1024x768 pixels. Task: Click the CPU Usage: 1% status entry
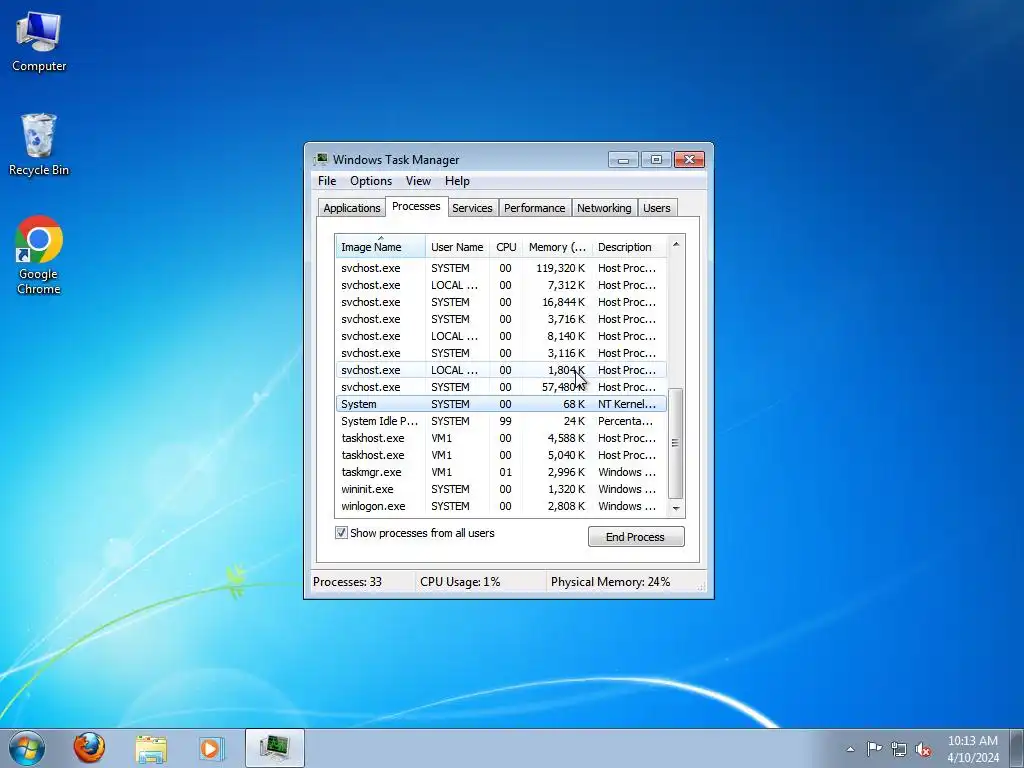pyautogui.click(x=460, y=582)
